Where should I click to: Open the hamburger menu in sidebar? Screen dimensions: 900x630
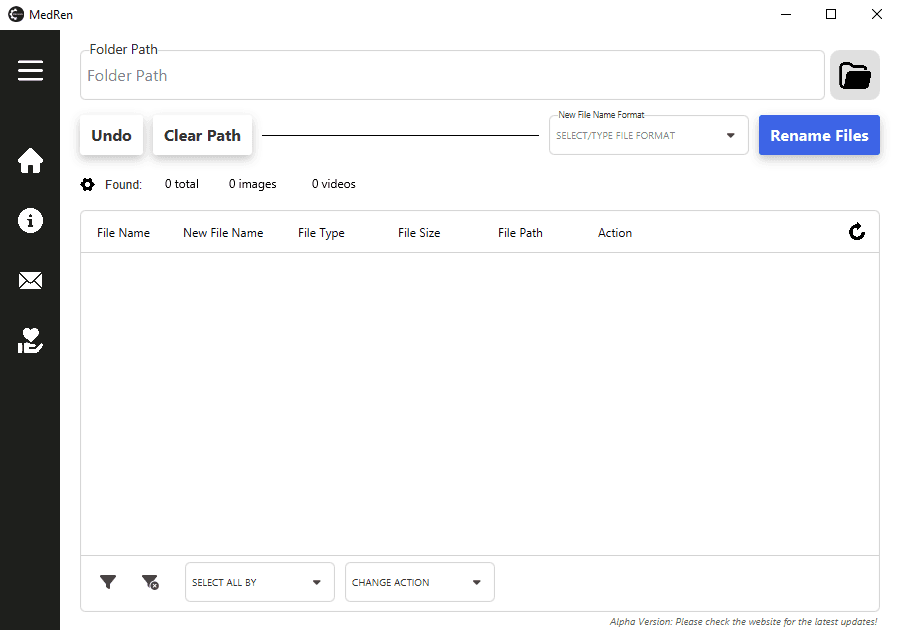point(30,71)
